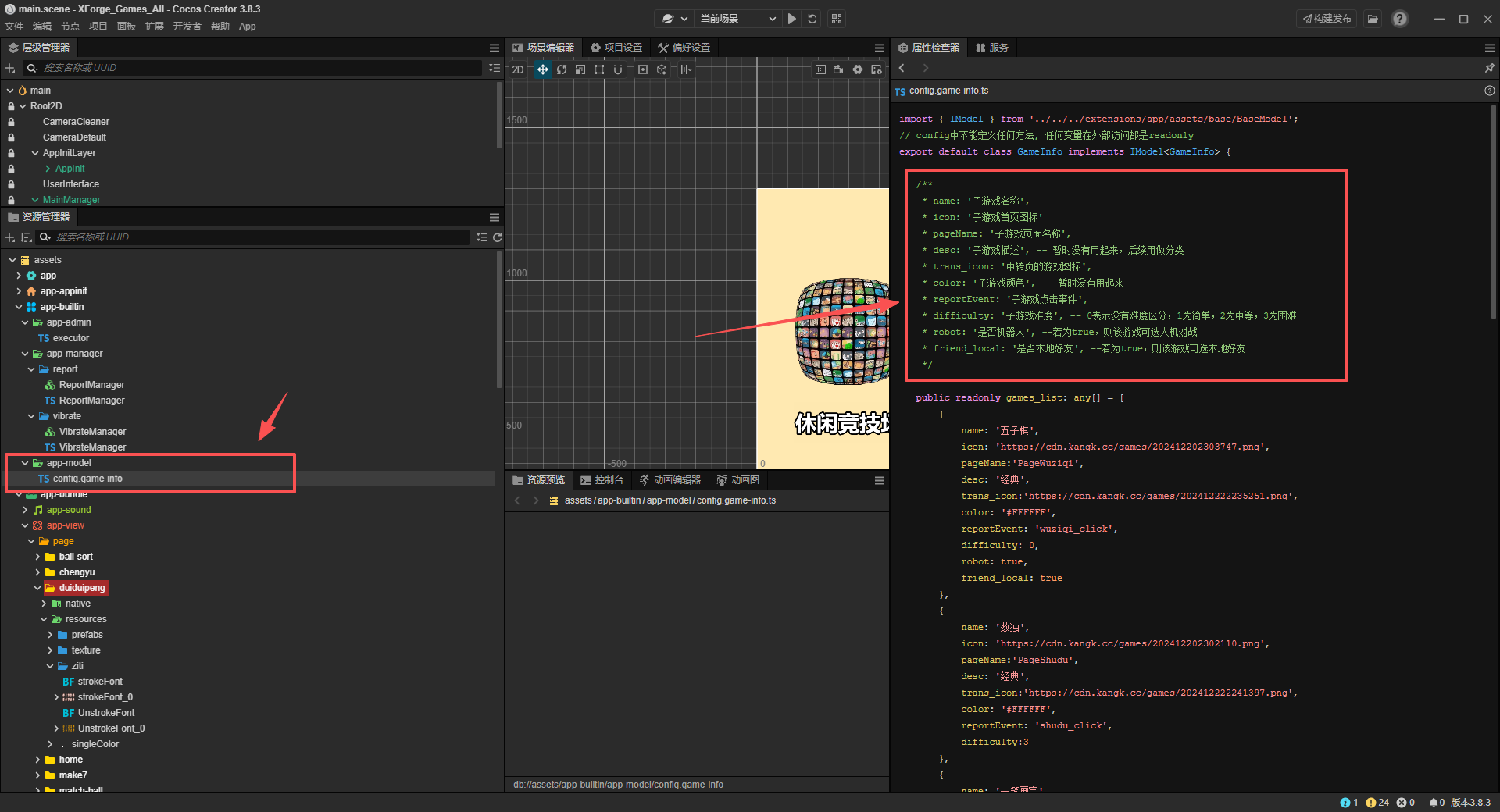Click the hierarchy search input field
The height and width of the screenshot is (812, 1500).
(x=258, y=68)
